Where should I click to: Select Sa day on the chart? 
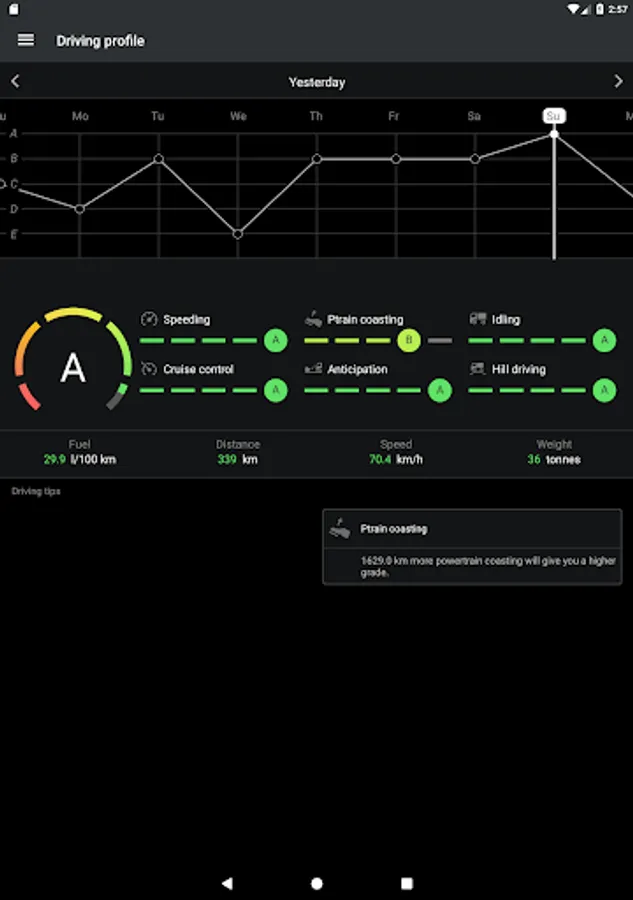[474, 116]
